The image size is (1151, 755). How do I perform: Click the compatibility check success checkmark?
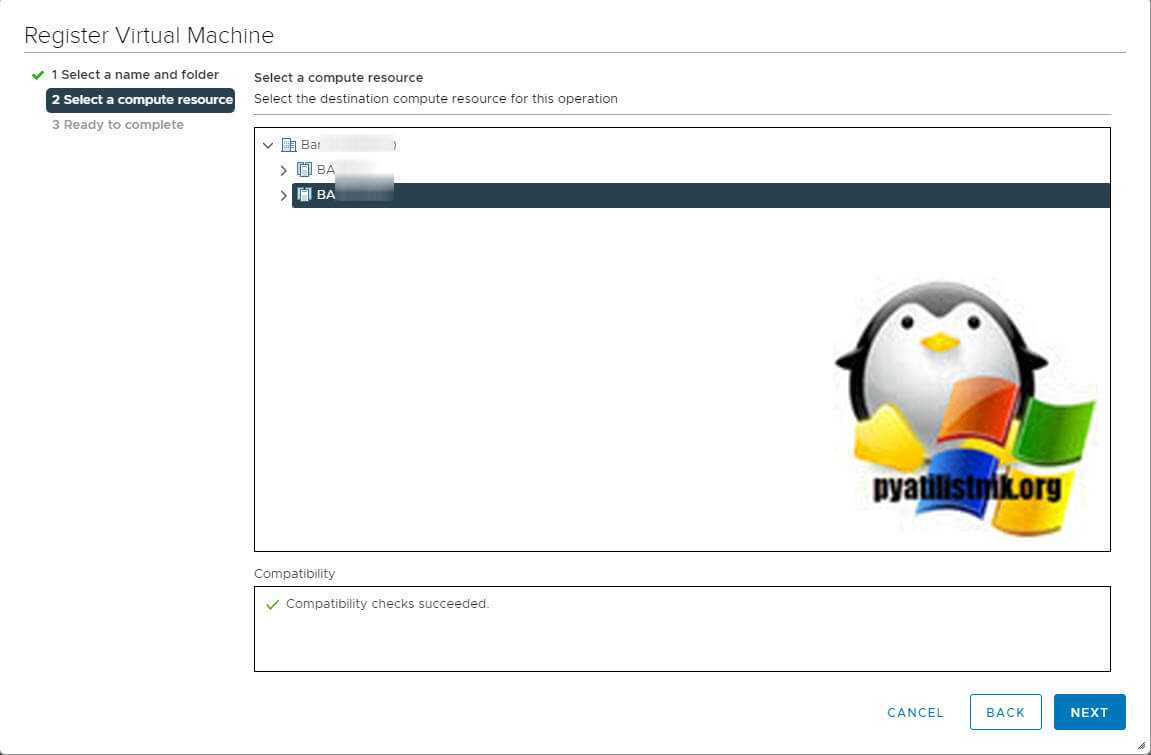(272, 605)
